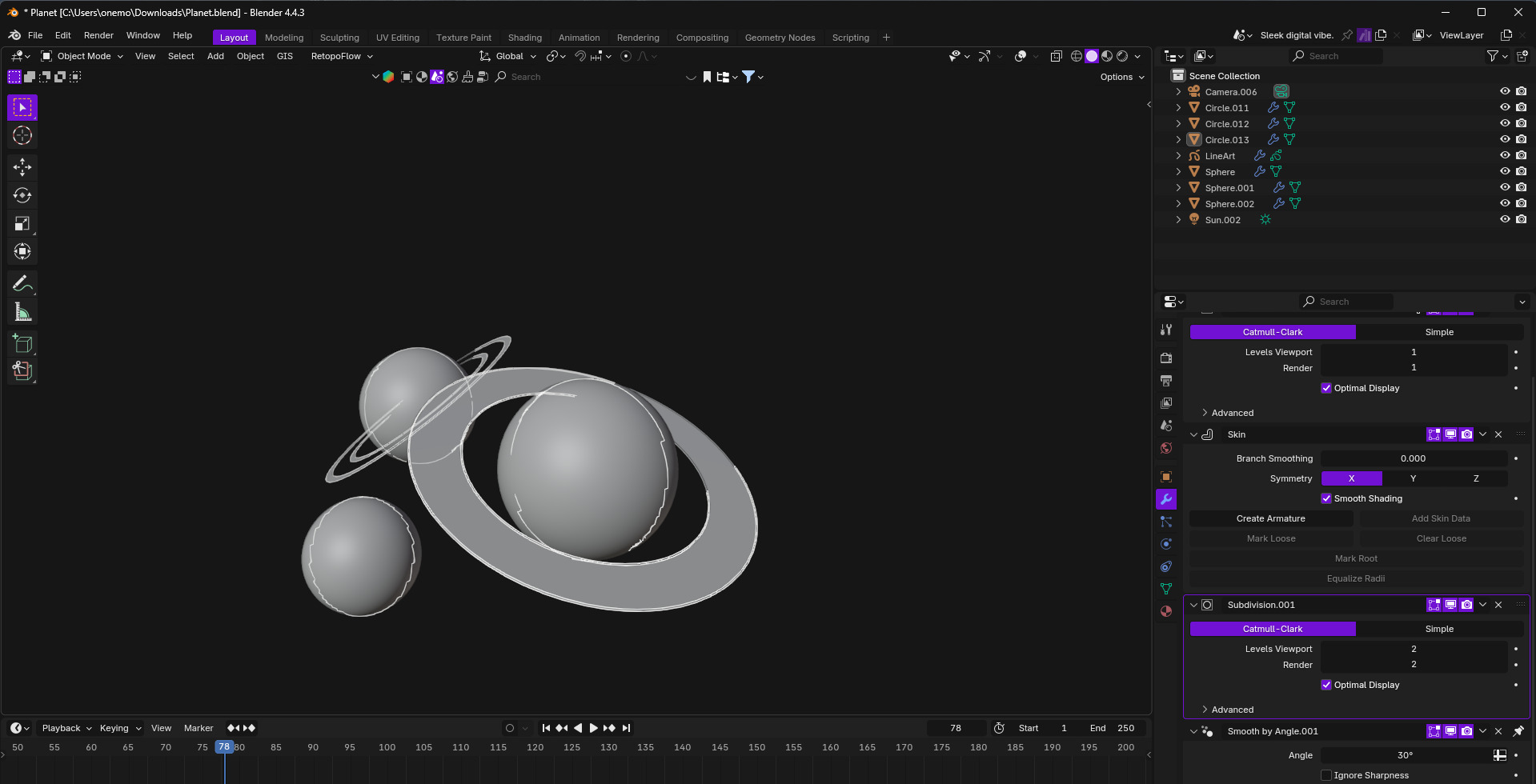Click Create Armature button

(x=1271, y=518)
